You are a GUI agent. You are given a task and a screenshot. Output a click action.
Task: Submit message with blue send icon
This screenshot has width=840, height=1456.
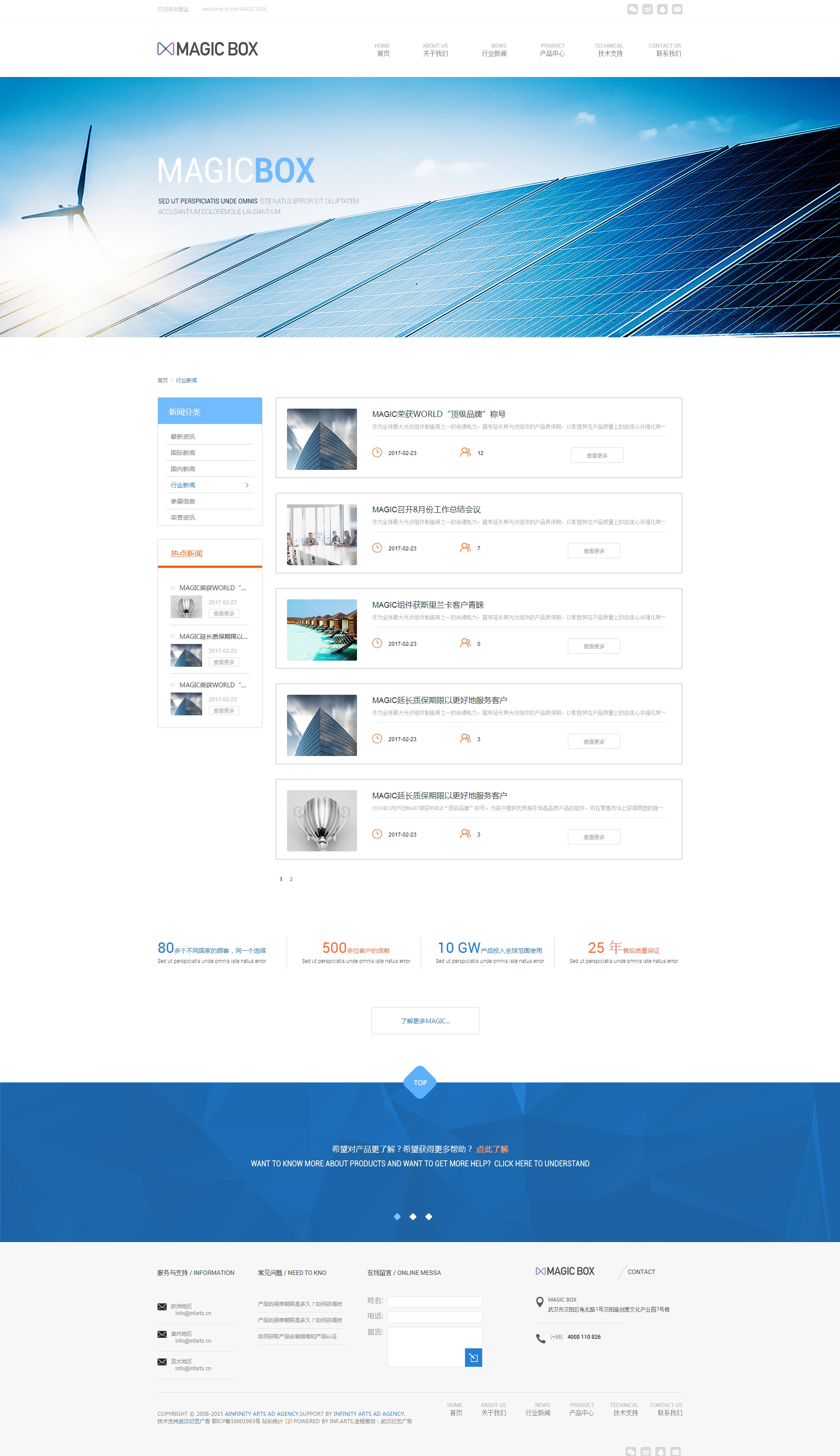[x=473, y=1358]
